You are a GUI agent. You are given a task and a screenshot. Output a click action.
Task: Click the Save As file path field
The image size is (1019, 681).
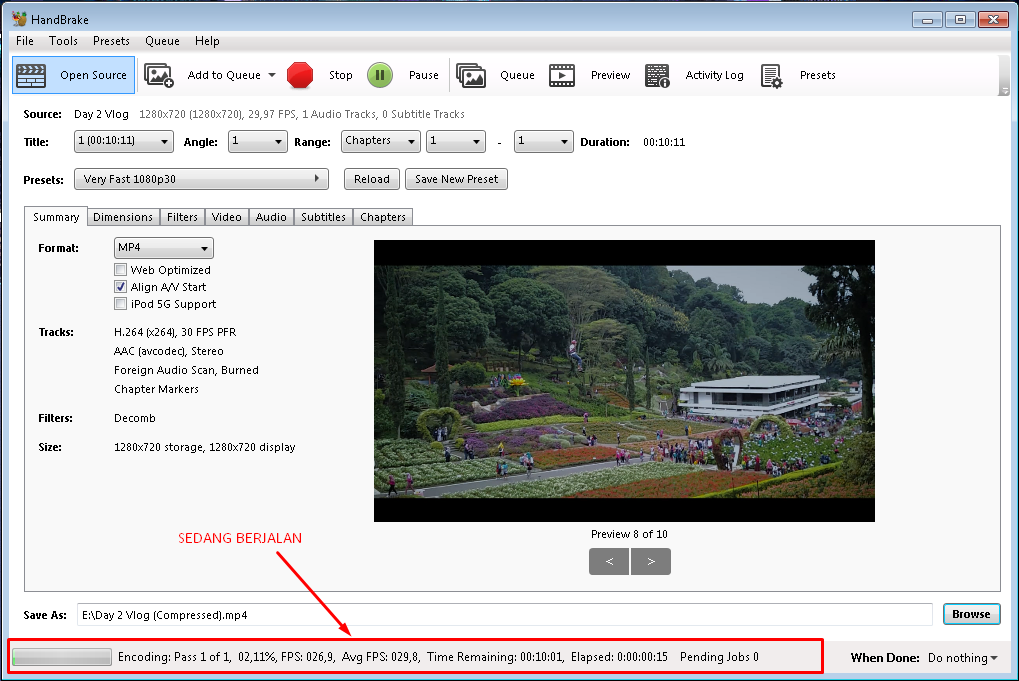[504, 615]
